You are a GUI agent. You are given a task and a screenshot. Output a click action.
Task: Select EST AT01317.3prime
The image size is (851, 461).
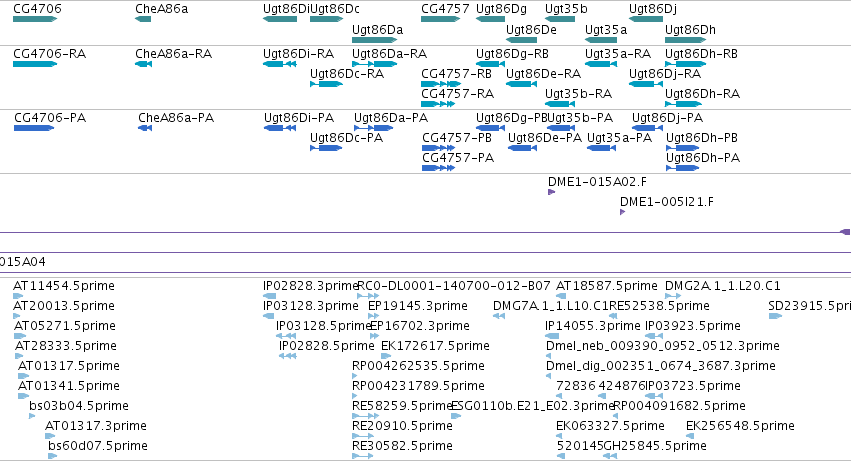(50, 436)
